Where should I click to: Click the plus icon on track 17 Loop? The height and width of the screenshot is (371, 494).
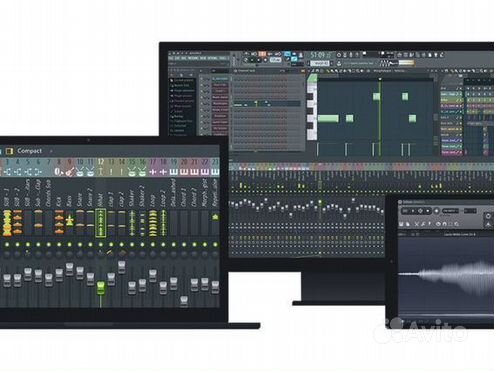click(153, 172)
